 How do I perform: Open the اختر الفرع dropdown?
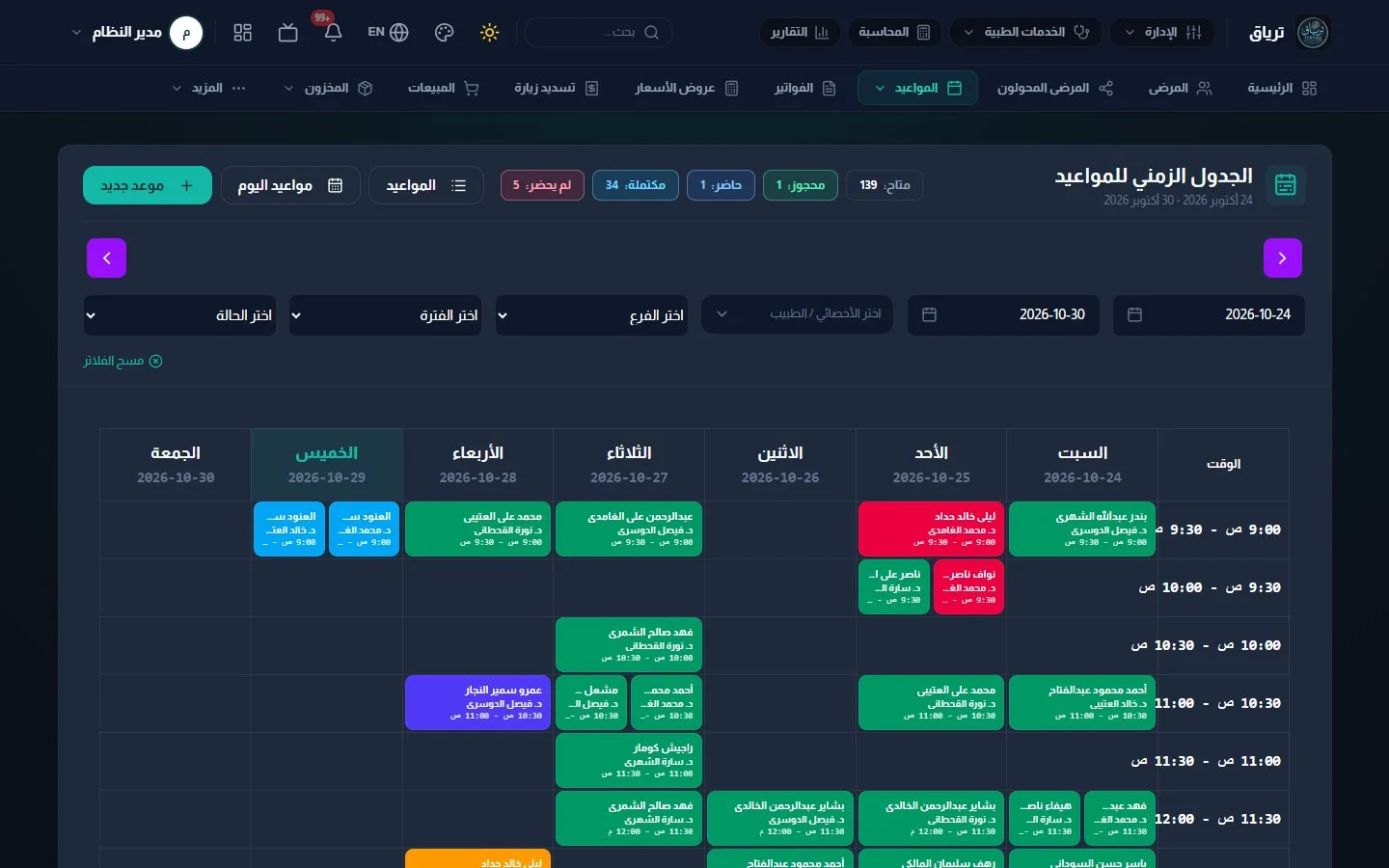tap(591, 315)
